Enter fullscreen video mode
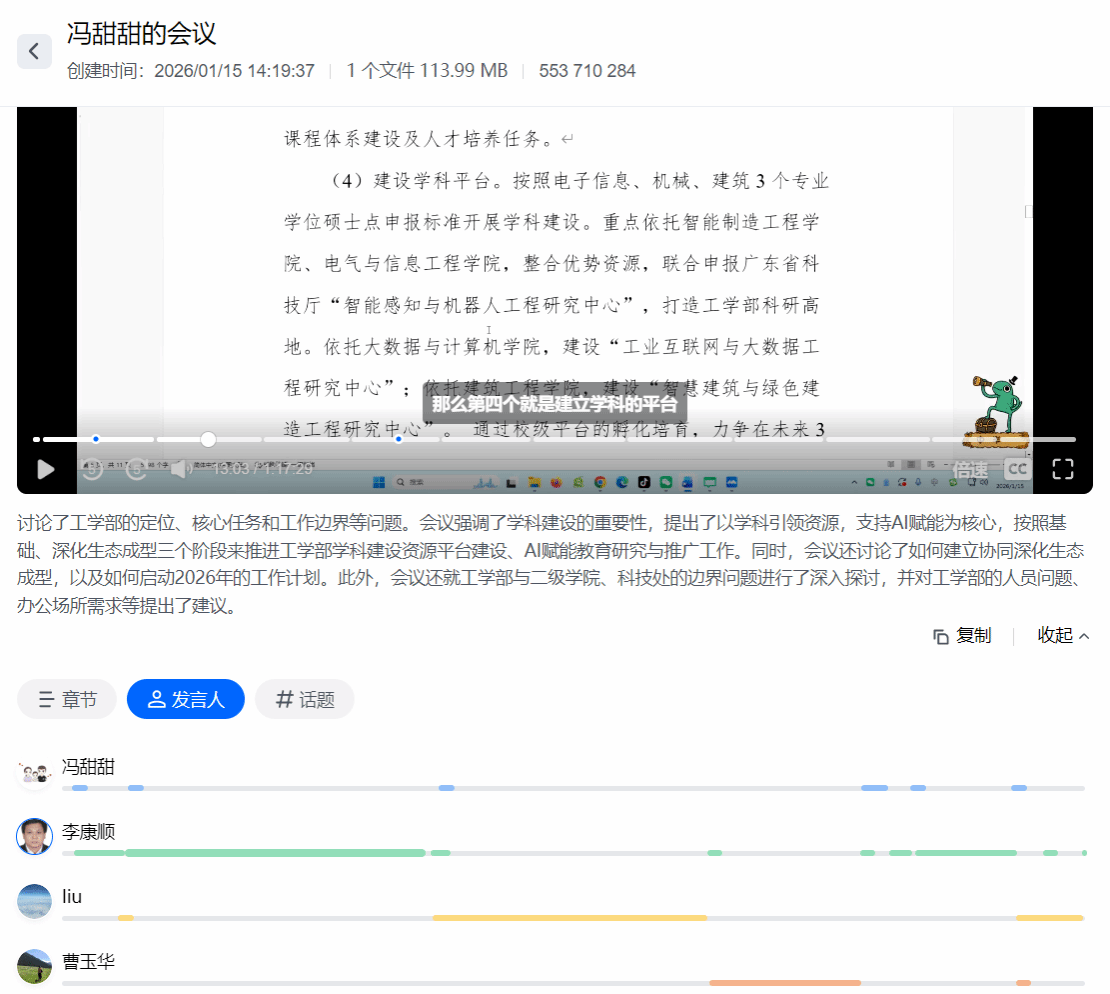The width and height of the screenshot is (1110, 994). click(1063, 469)
